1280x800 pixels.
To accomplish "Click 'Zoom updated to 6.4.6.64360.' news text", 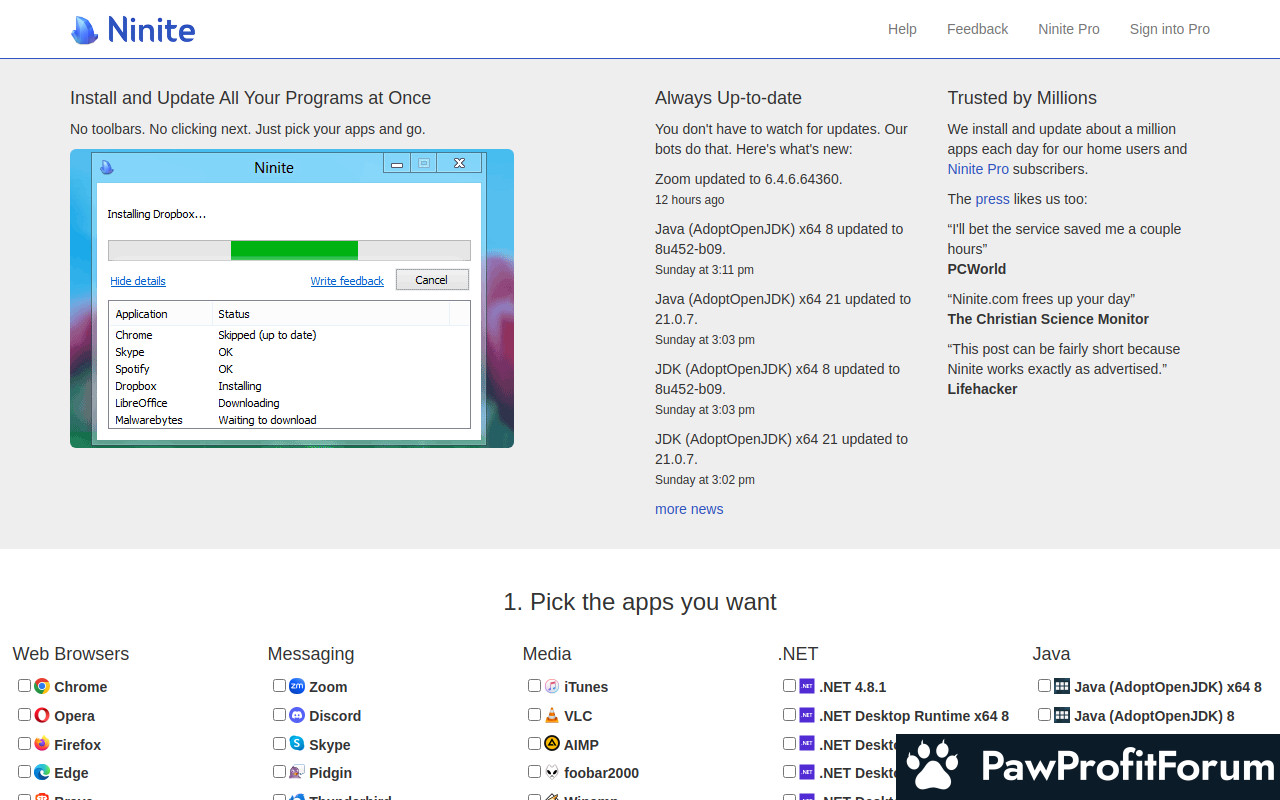I will pyautogui.click(x=749, y=179).
